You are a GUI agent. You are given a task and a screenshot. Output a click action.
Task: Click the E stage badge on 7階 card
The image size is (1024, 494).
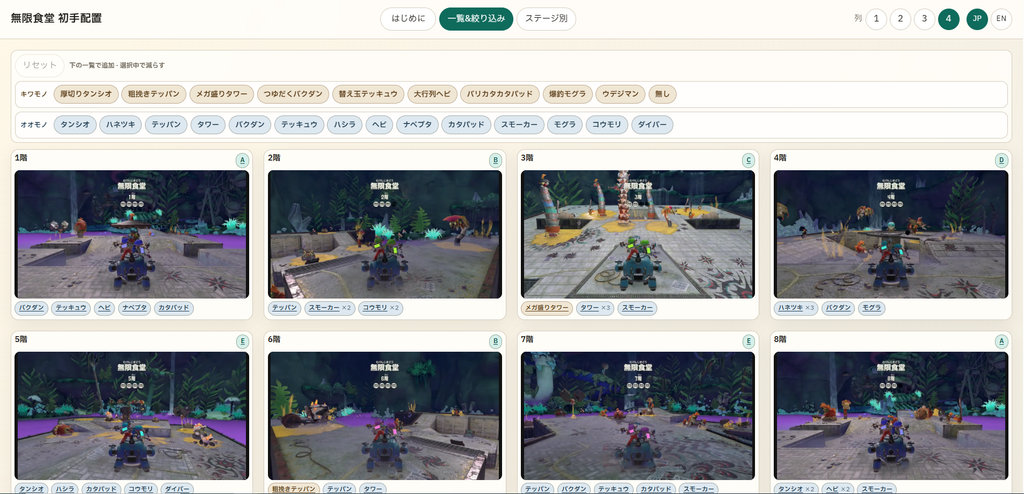coord(748,341)
